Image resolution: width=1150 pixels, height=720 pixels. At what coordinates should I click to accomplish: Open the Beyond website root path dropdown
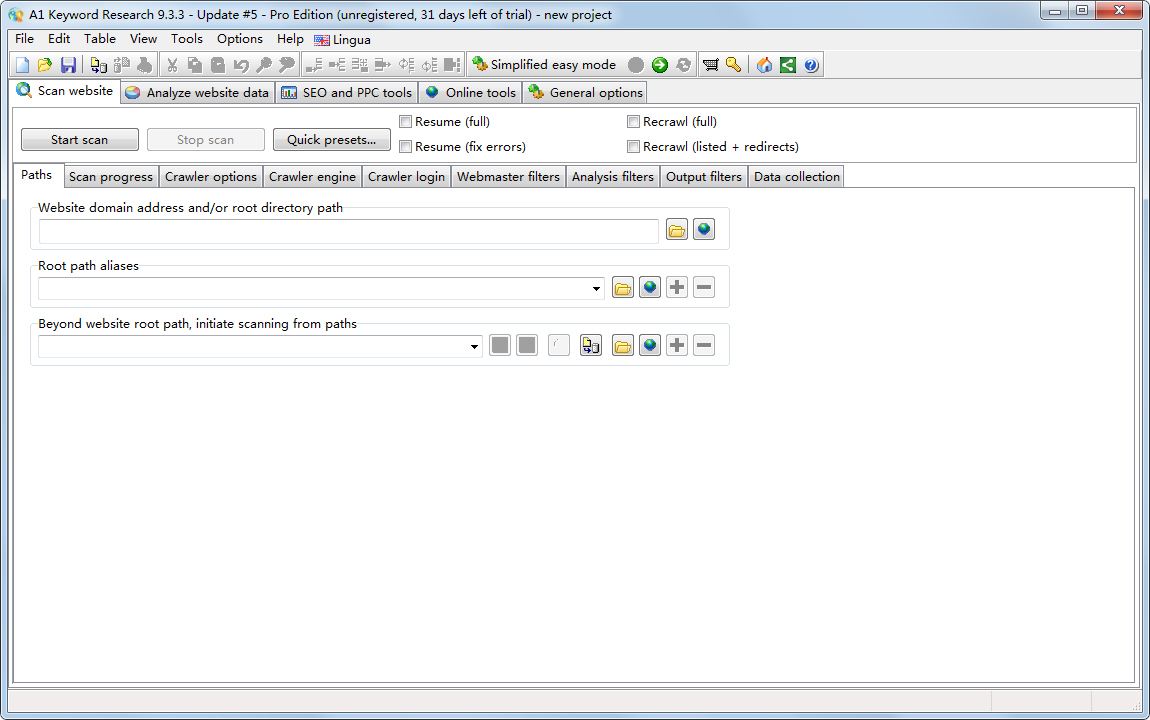(x=475, y=347)
